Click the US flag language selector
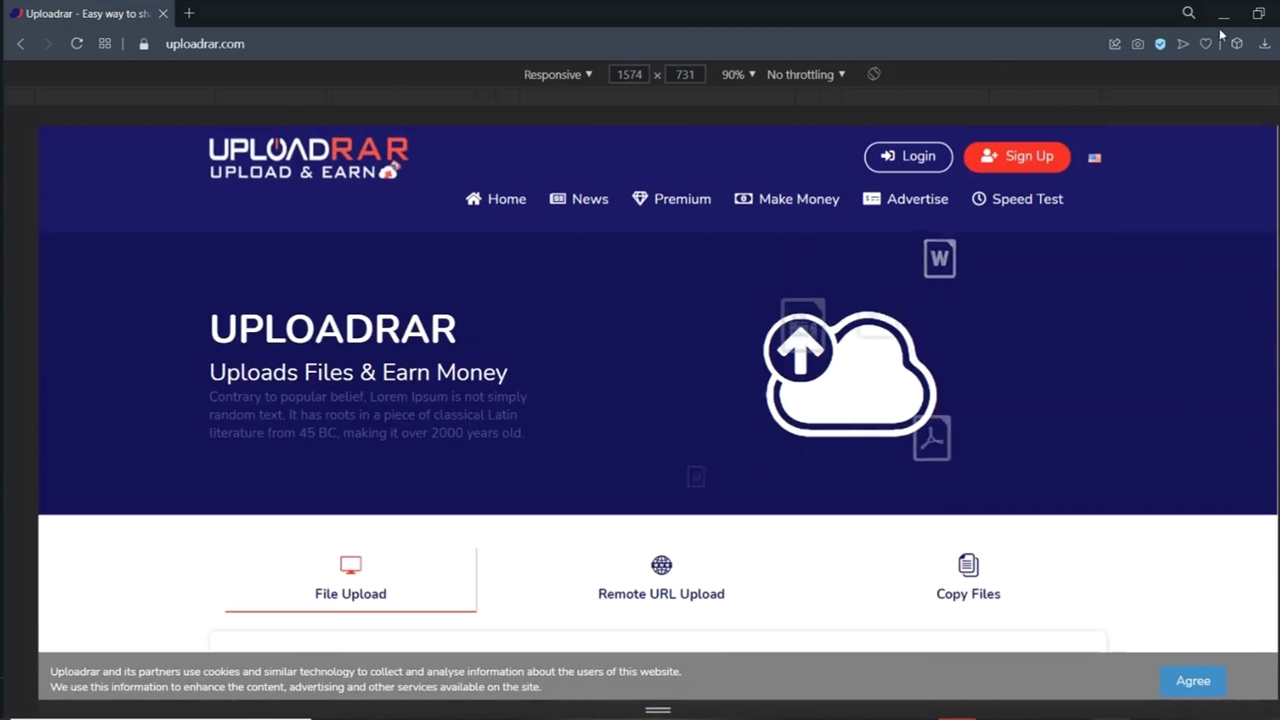Image resolution: width=1280 pixels, height=720 pixels. point(1095,157)
